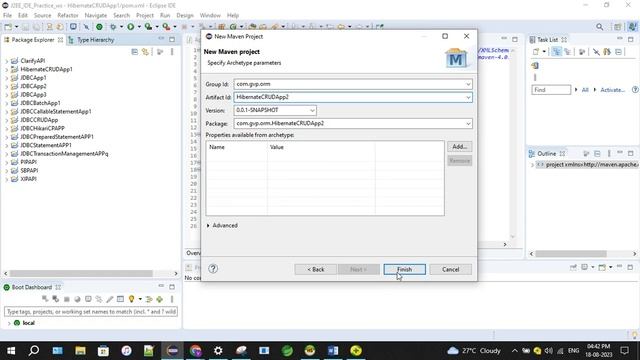Open the Navigate menu
Screen dimensions: 640x360
click(x=96, y=15)
